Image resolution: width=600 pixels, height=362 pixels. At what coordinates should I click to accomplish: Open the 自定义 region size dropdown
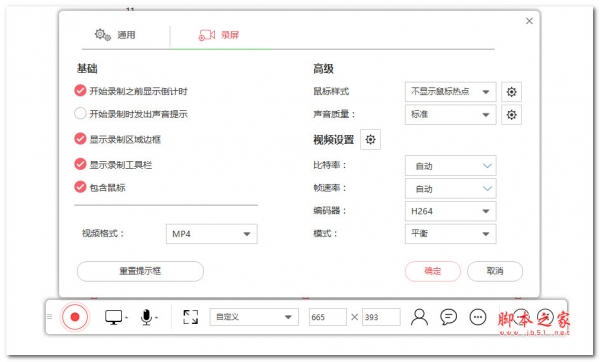[x=254, y=317]
